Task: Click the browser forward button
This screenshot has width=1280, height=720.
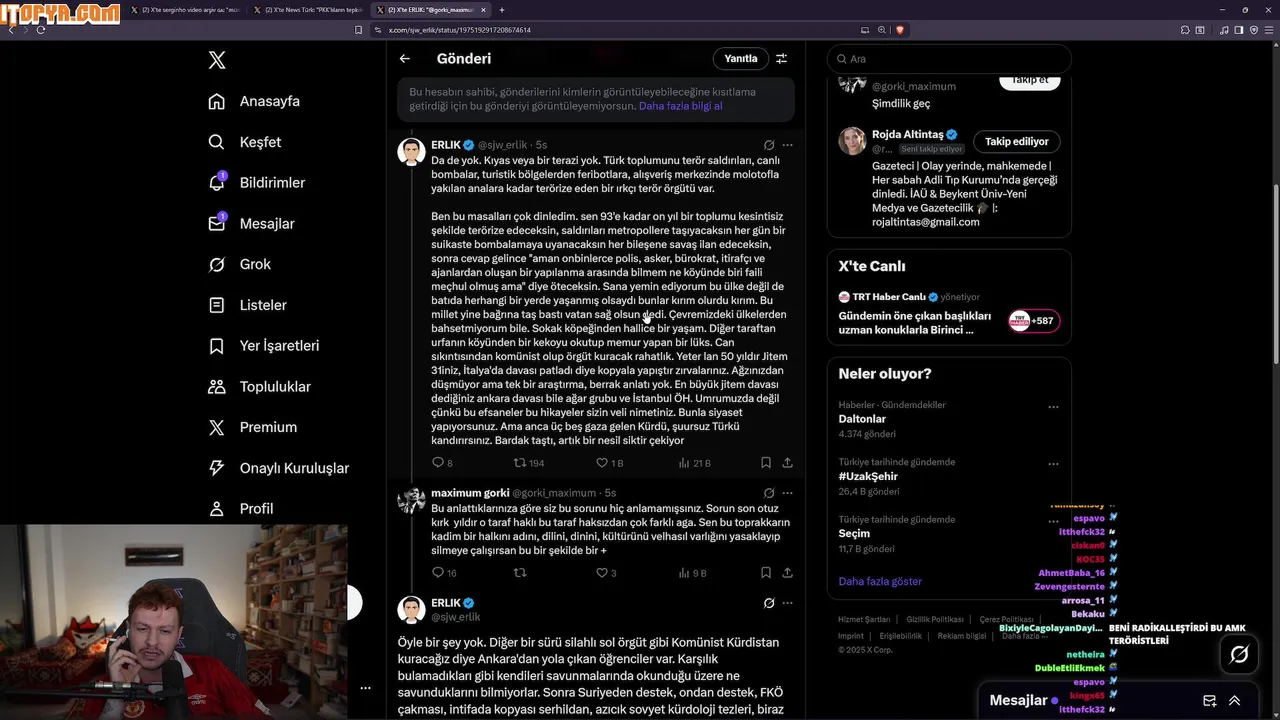Action: coord(26,30)
